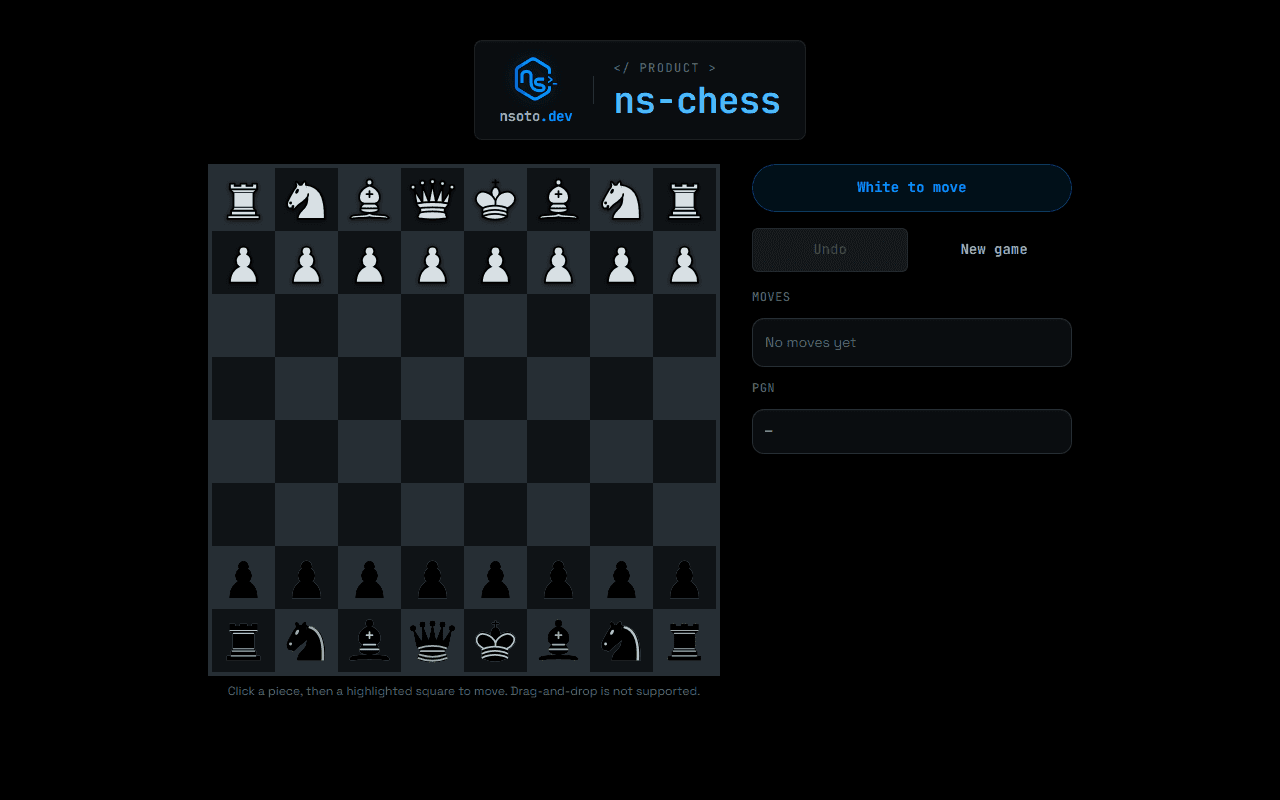Select the light rook in the top-right corner
The height and width of the screenshot is (800, 1280).
click(684, 200)
